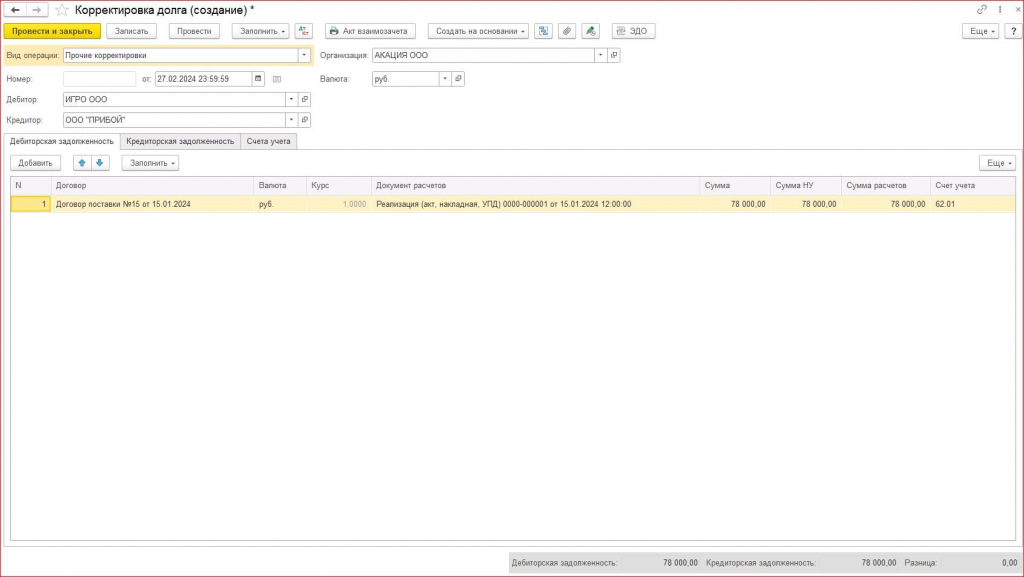Go forward with the right arrow
1024x577 pixels.
click(x=37, y=10)
